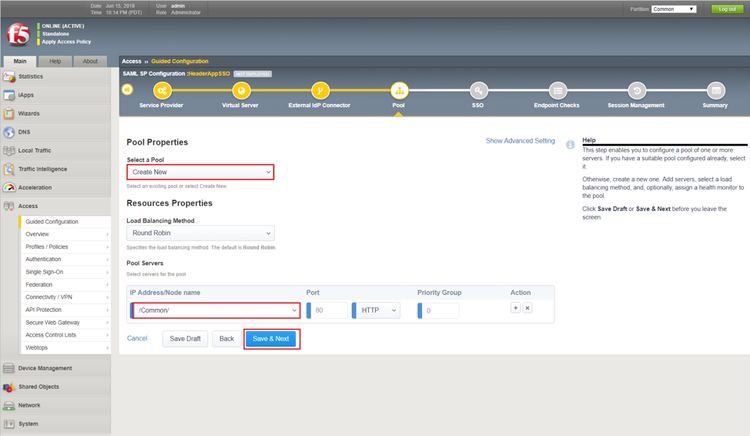Expand the Load Balancing Method dropdown
The image size is (750, 436).
tap(200, 233)
